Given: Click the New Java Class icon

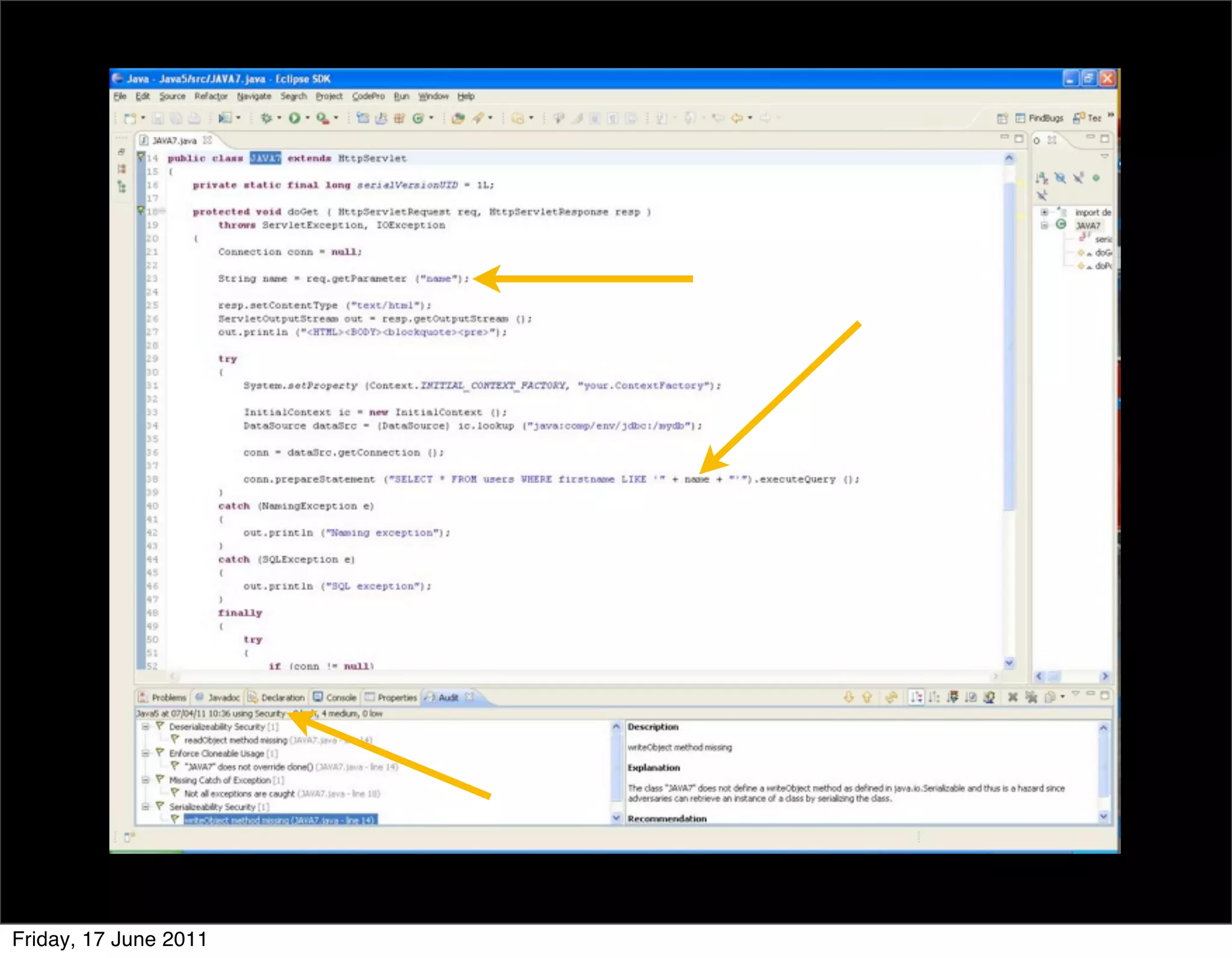Looking at the screenshot, I should pos(418,118).
